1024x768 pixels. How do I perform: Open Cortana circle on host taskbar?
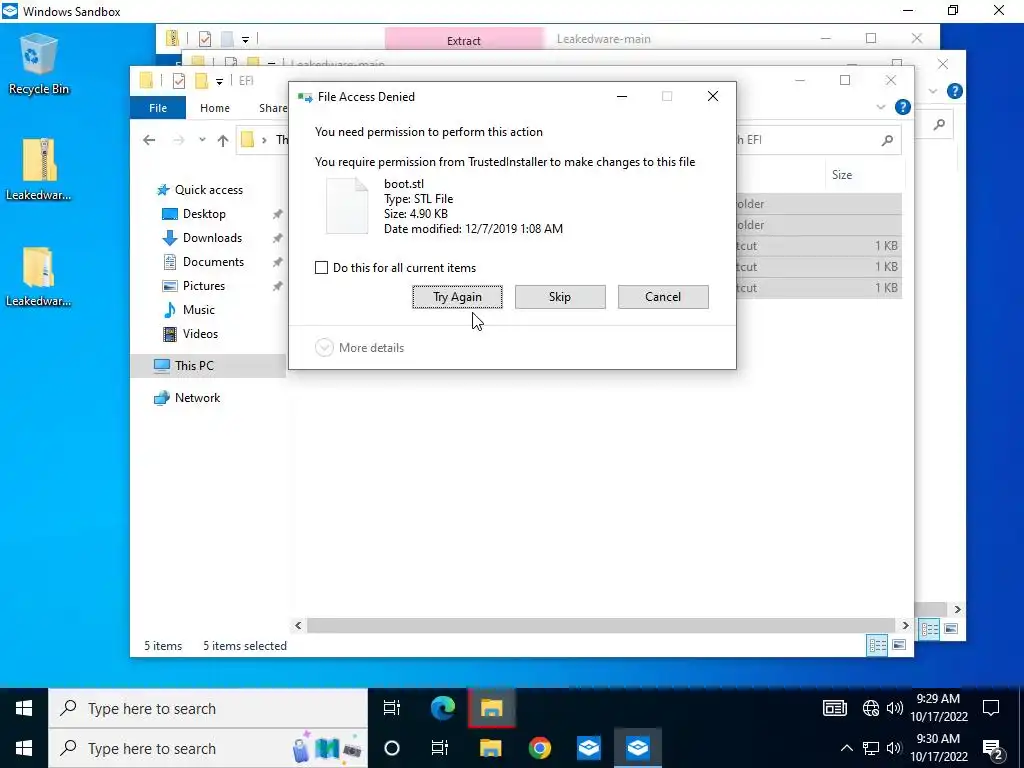point(392,748)
